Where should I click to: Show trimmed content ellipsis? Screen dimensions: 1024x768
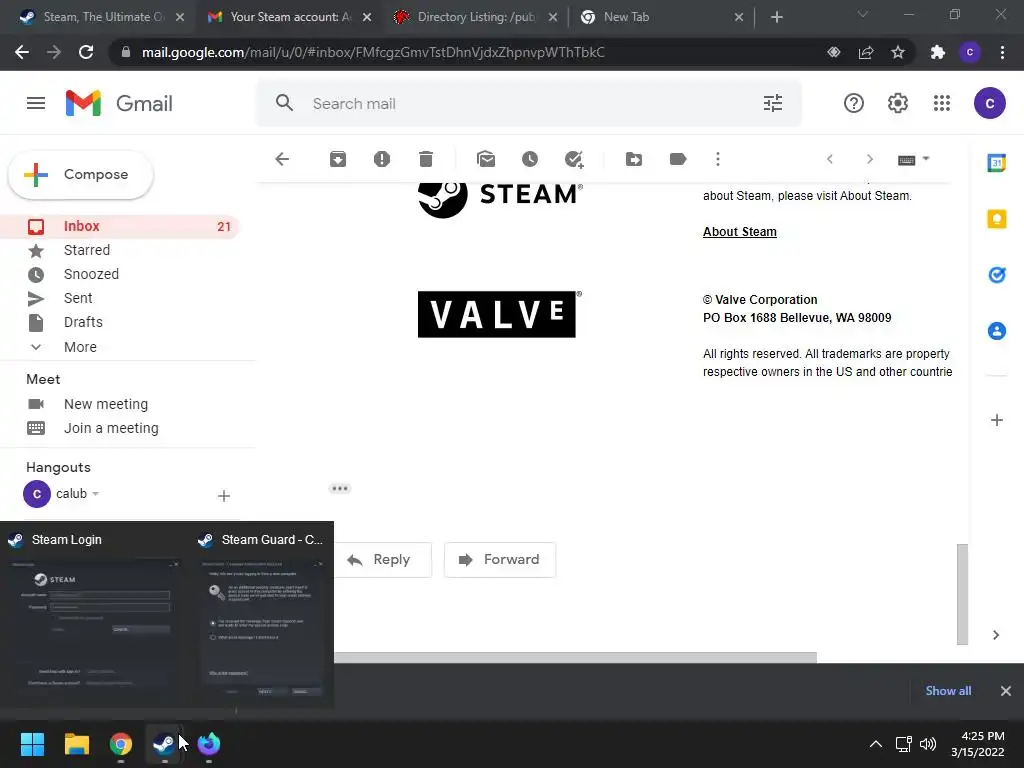click(x=340, y=488)
